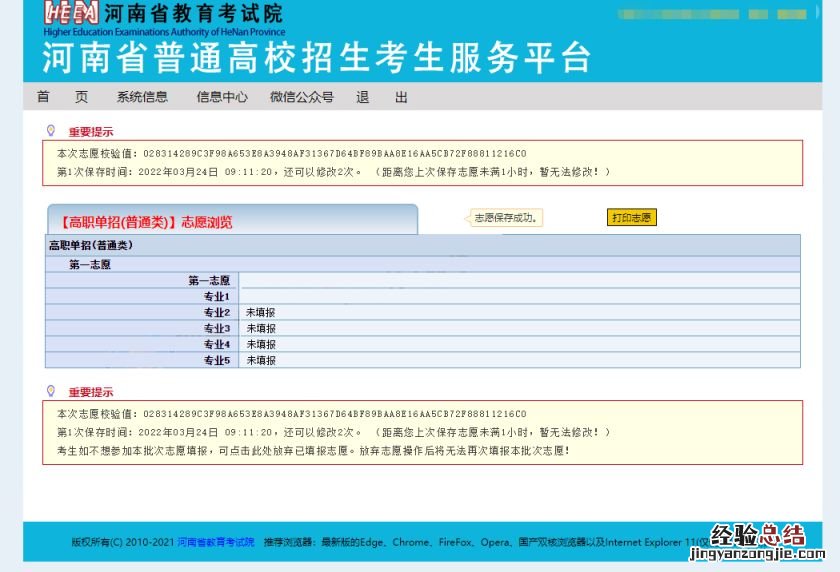Click the 志愿保存成功 notification bubble
The height and width of the screenshot is (572, 840).
click(x=506, y=218)
